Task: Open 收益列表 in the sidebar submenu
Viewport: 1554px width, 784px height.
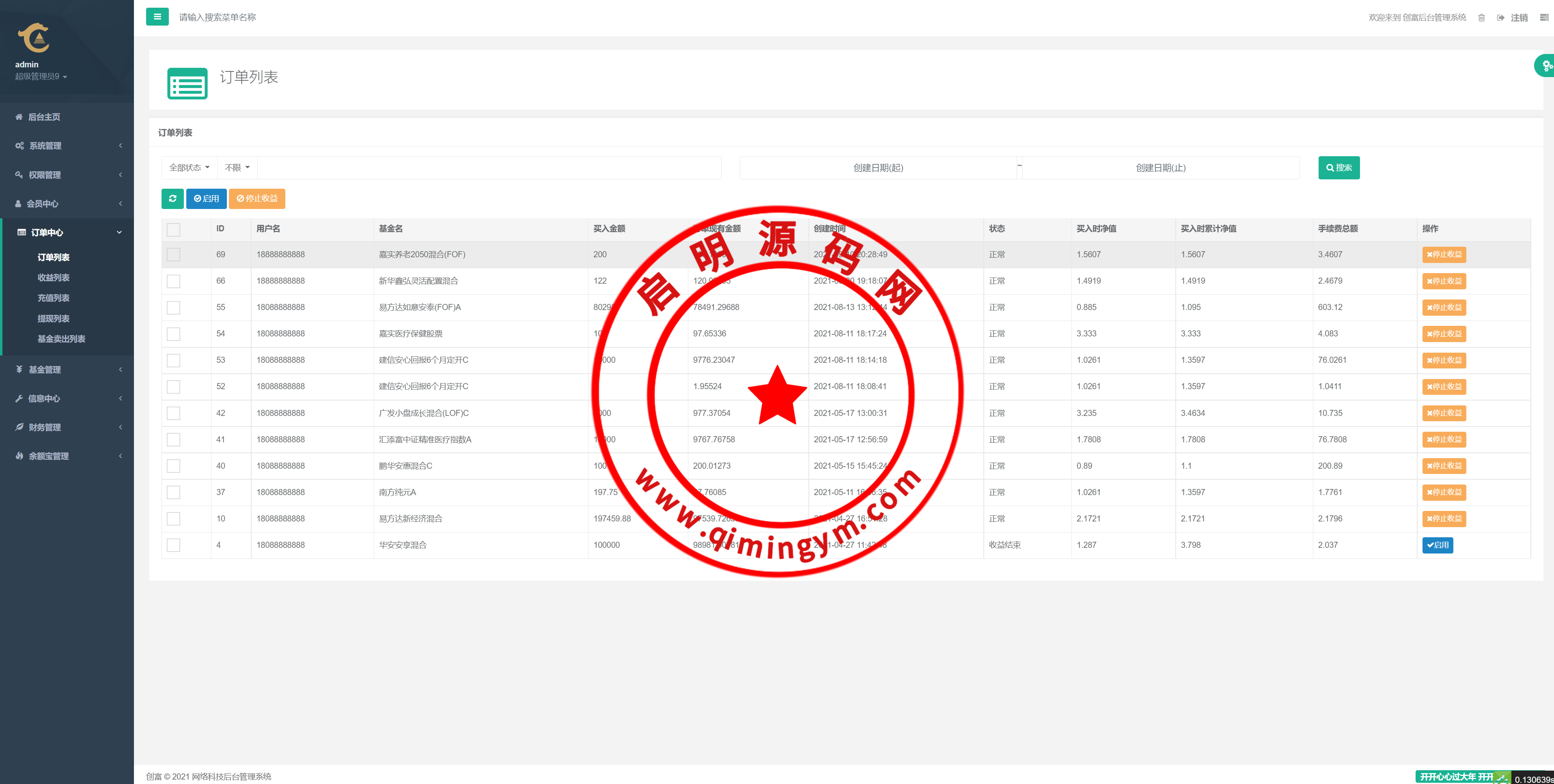Action: click(x=53, y=278)
